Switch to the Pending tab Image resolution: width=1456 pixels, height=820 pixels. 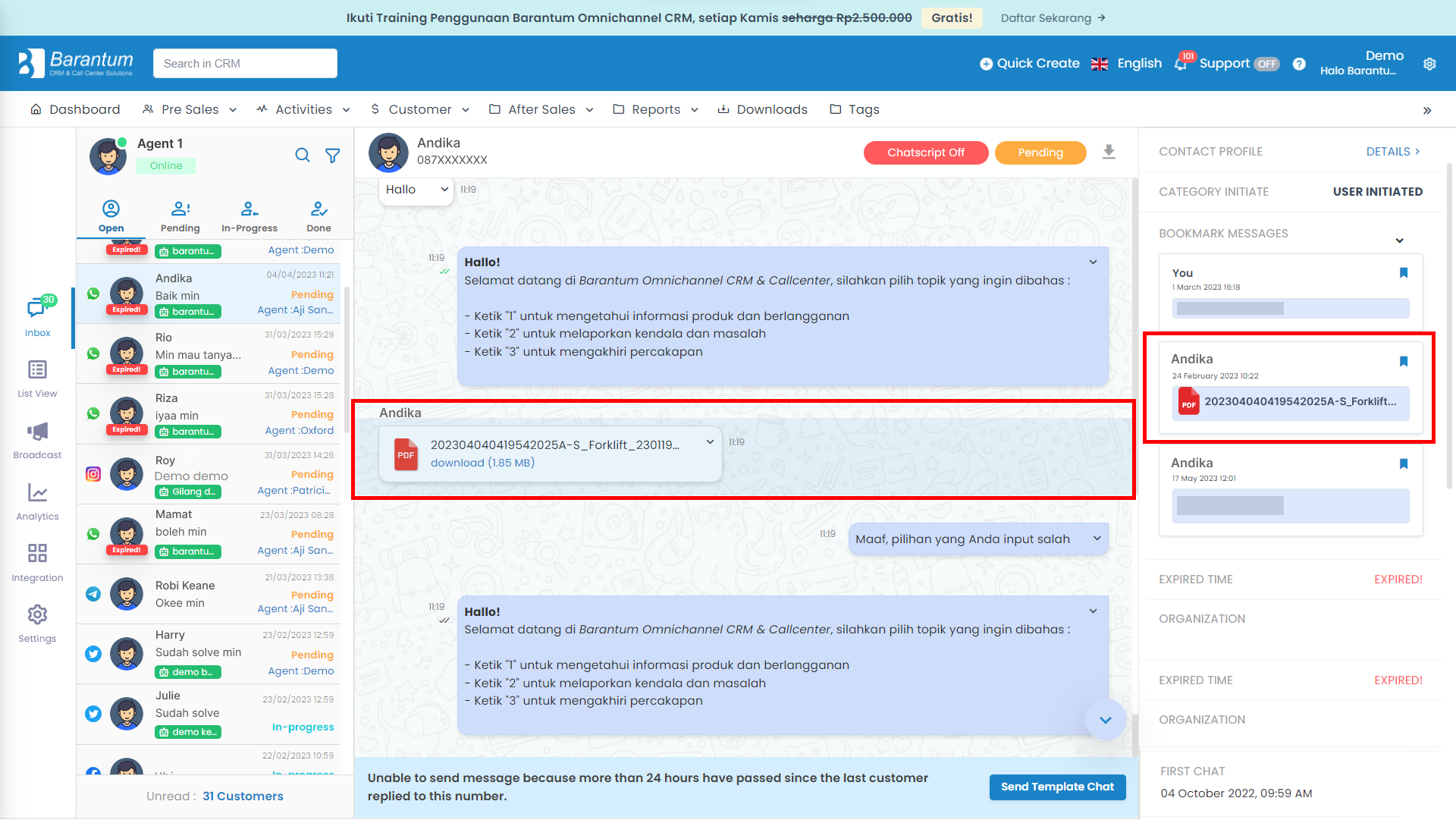180,216
